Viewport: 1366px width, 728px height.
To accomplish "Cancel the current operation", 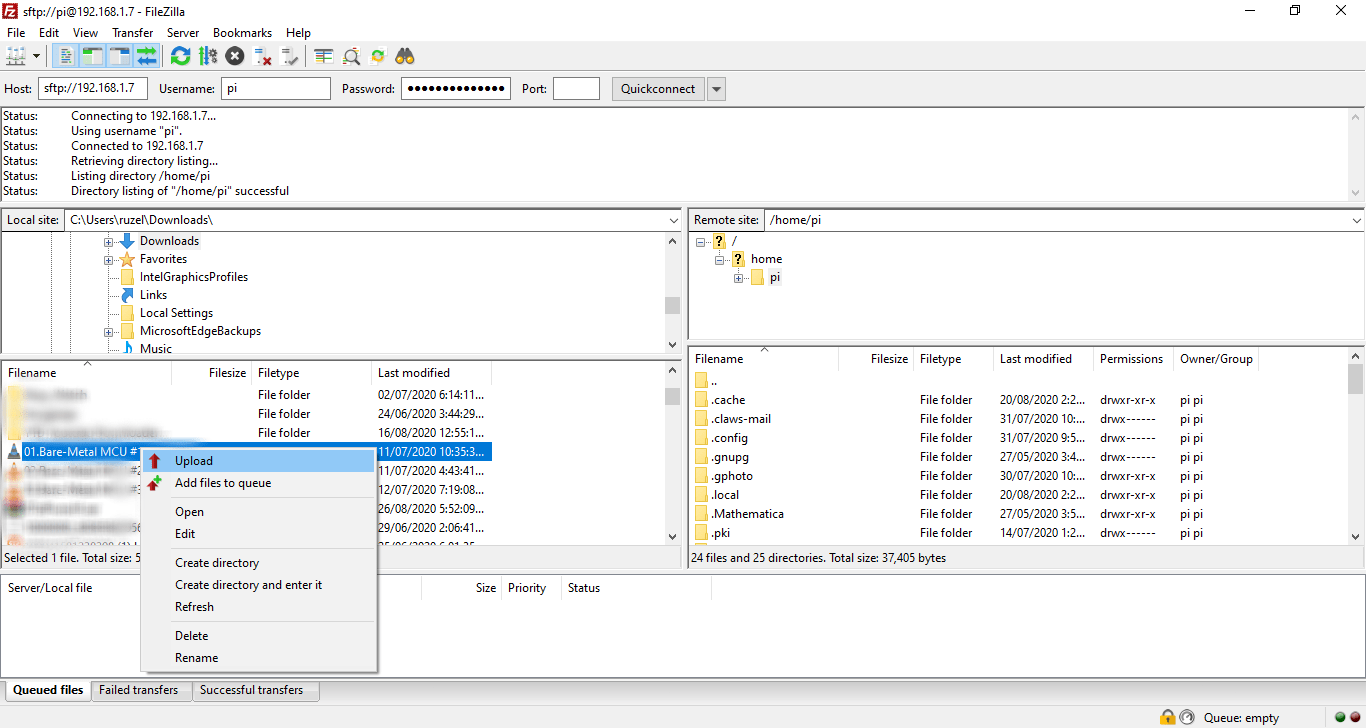I will pyautogui.click(x=234, y=56).
